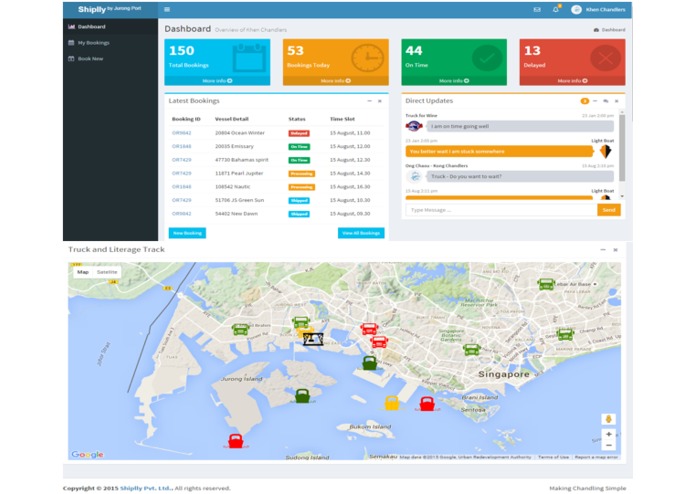Screen dimensions: 695x494
Task: Open booking ID for 47730 Bahamas spirit
Action: coord(182,160)
